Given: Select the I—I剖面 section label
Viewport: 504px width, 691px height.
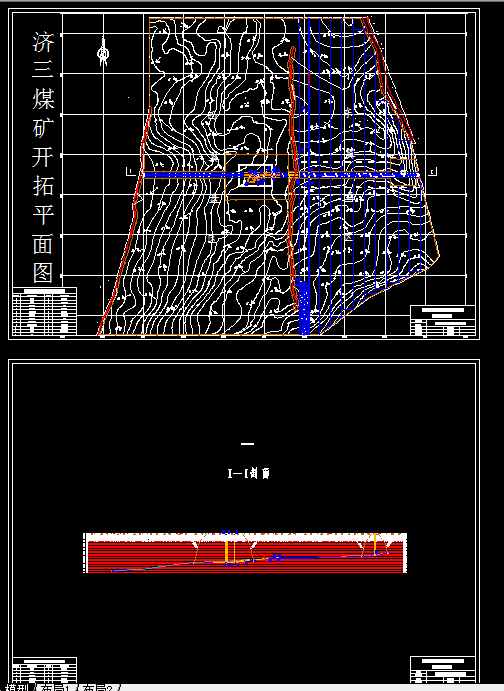Looking at the screenshot, I should coord(248,473).
